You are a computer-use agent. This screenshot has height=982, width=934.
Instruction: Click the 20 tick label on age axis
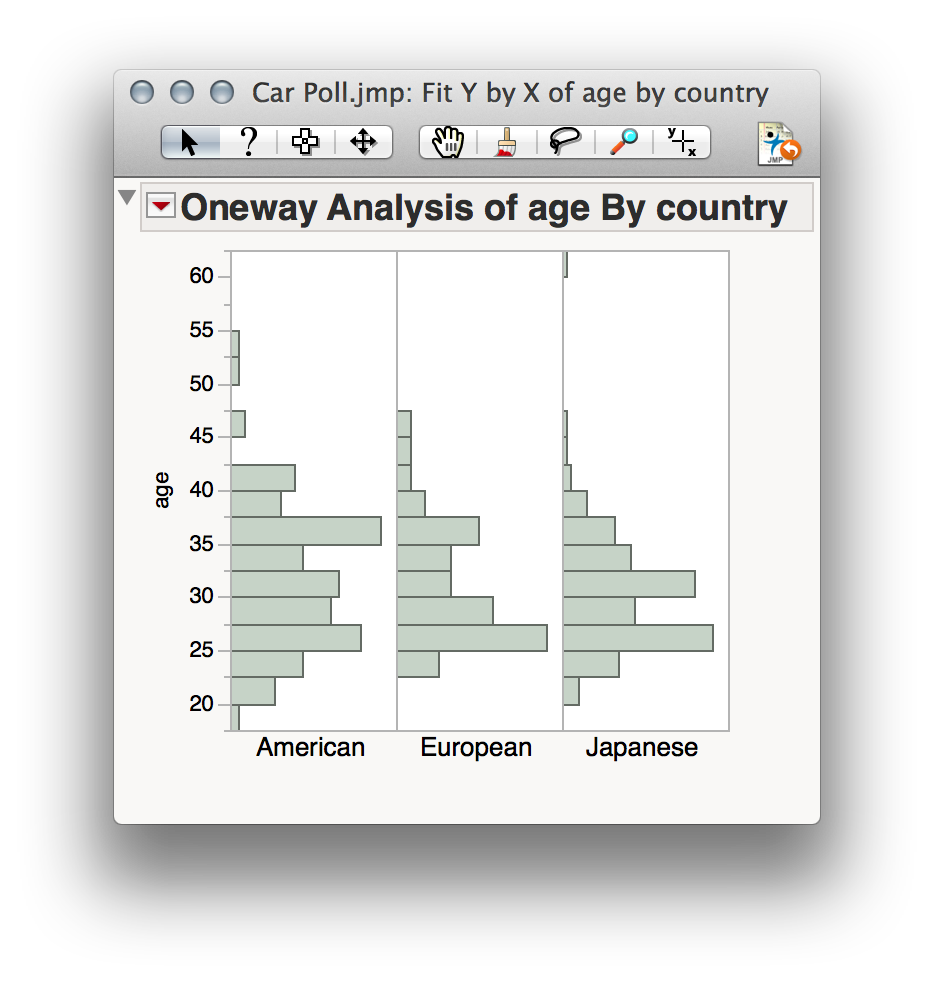(202, 704)
